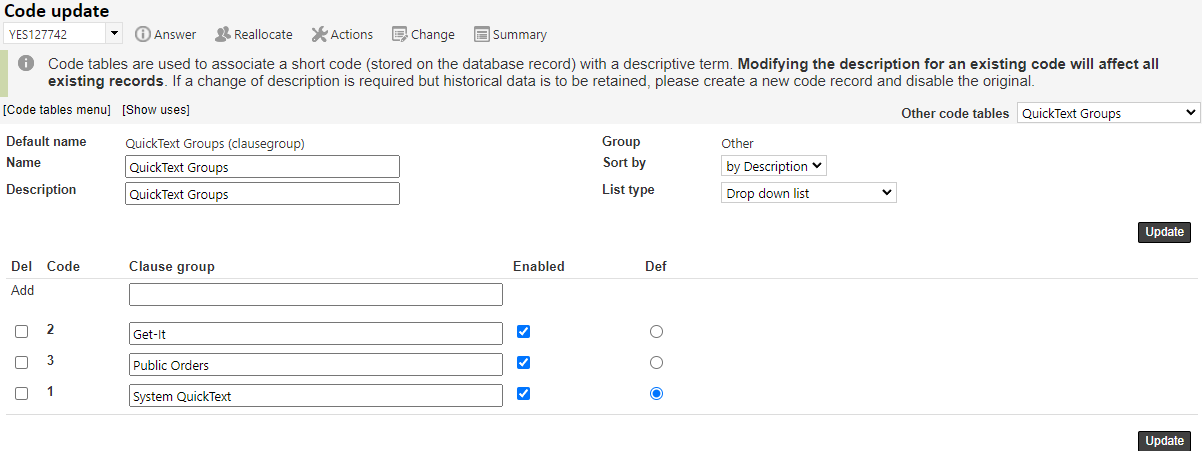Tick Del checkbox for System QuickText
The width and height of the screenshot is (1202, 451).
pos(22,394)
